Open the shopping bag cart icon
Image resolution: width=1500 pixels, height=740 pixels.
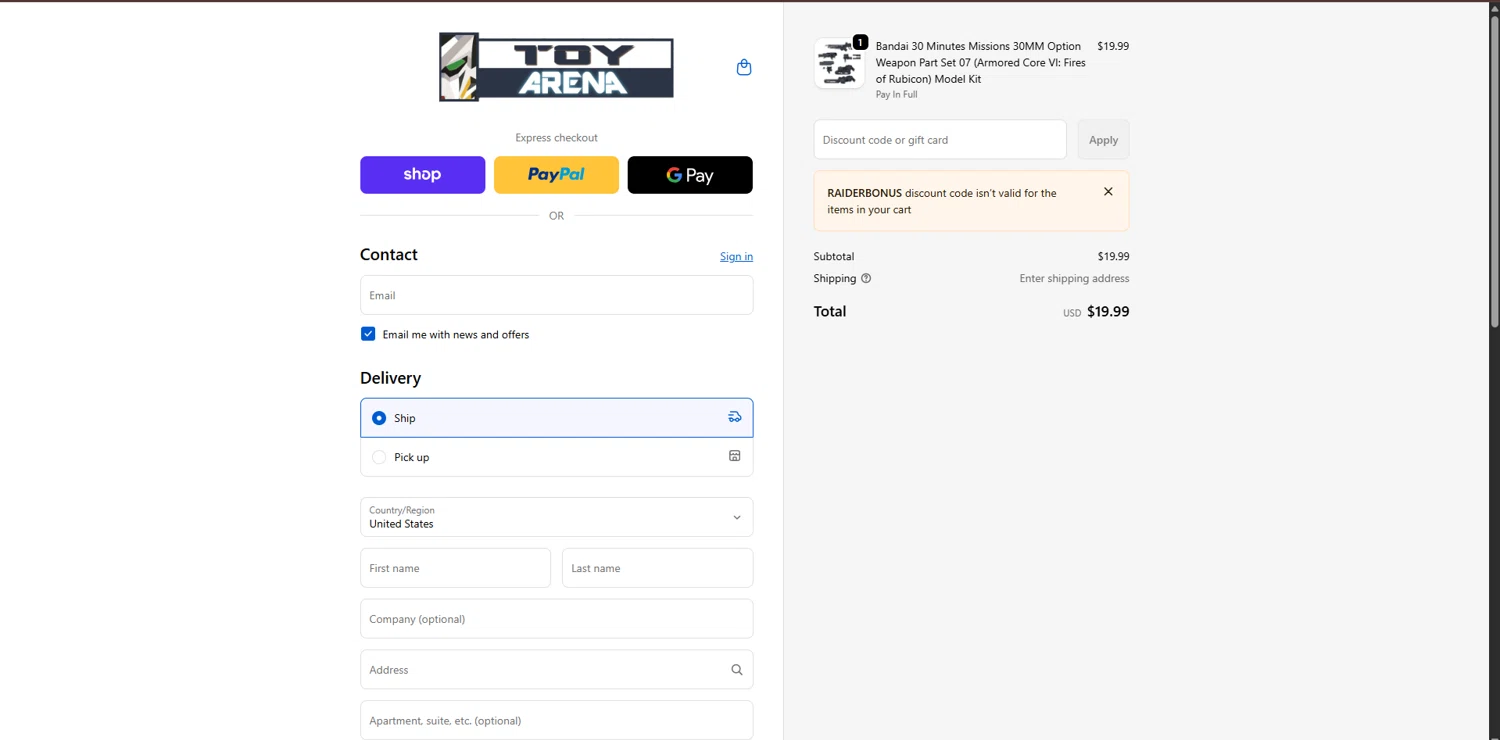744,67
